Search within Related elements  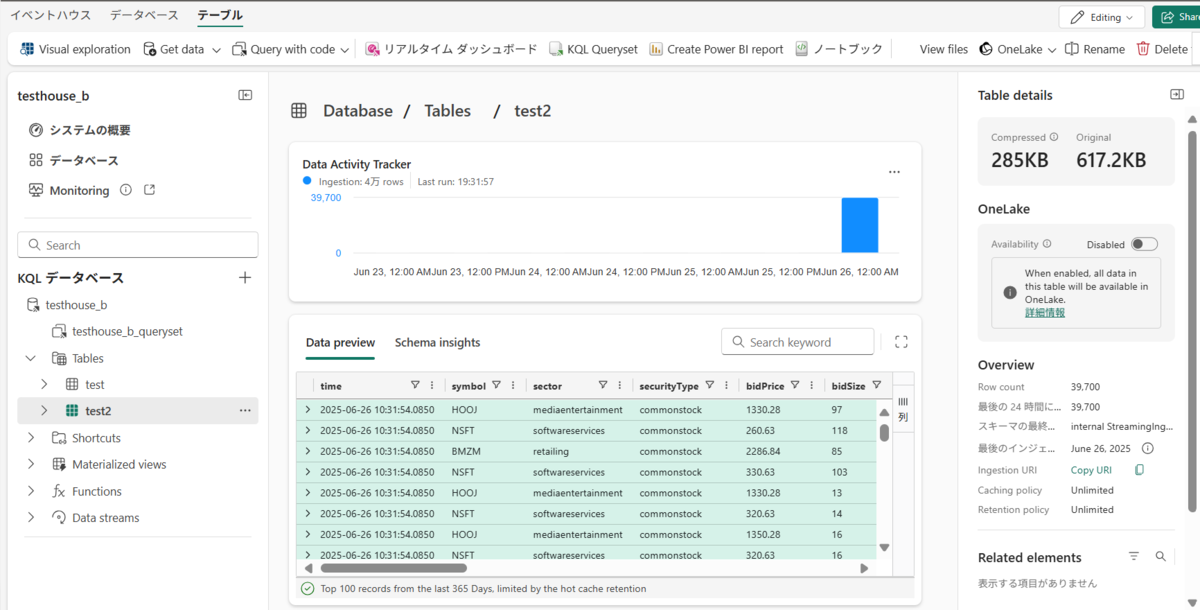click(1160, 557)
